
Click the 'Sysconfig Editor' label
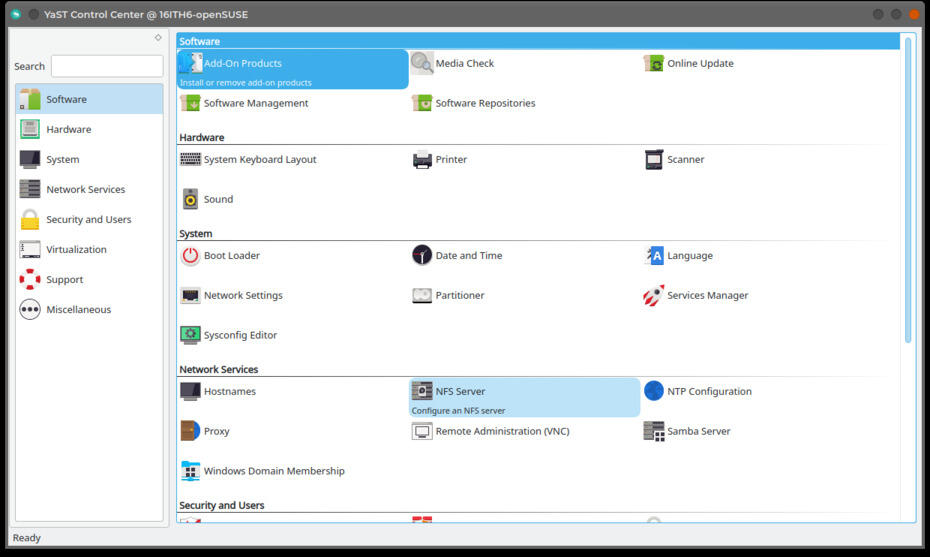[x=240, y=335]
